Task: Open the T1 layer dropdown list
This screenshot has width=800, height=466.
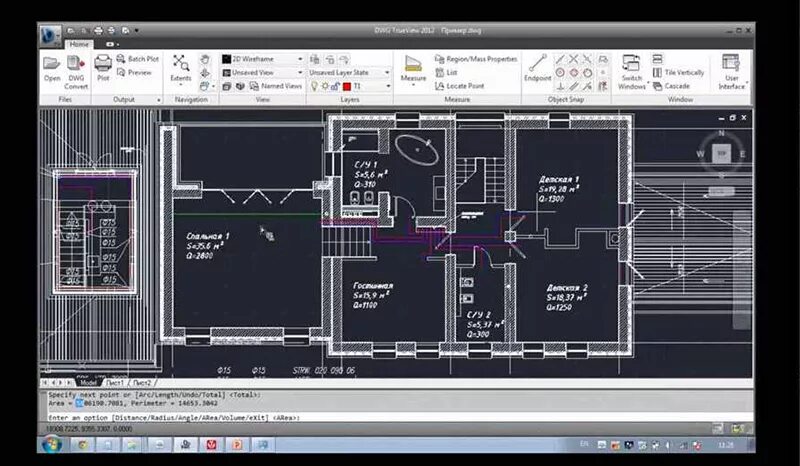Action: click(388, 86)
